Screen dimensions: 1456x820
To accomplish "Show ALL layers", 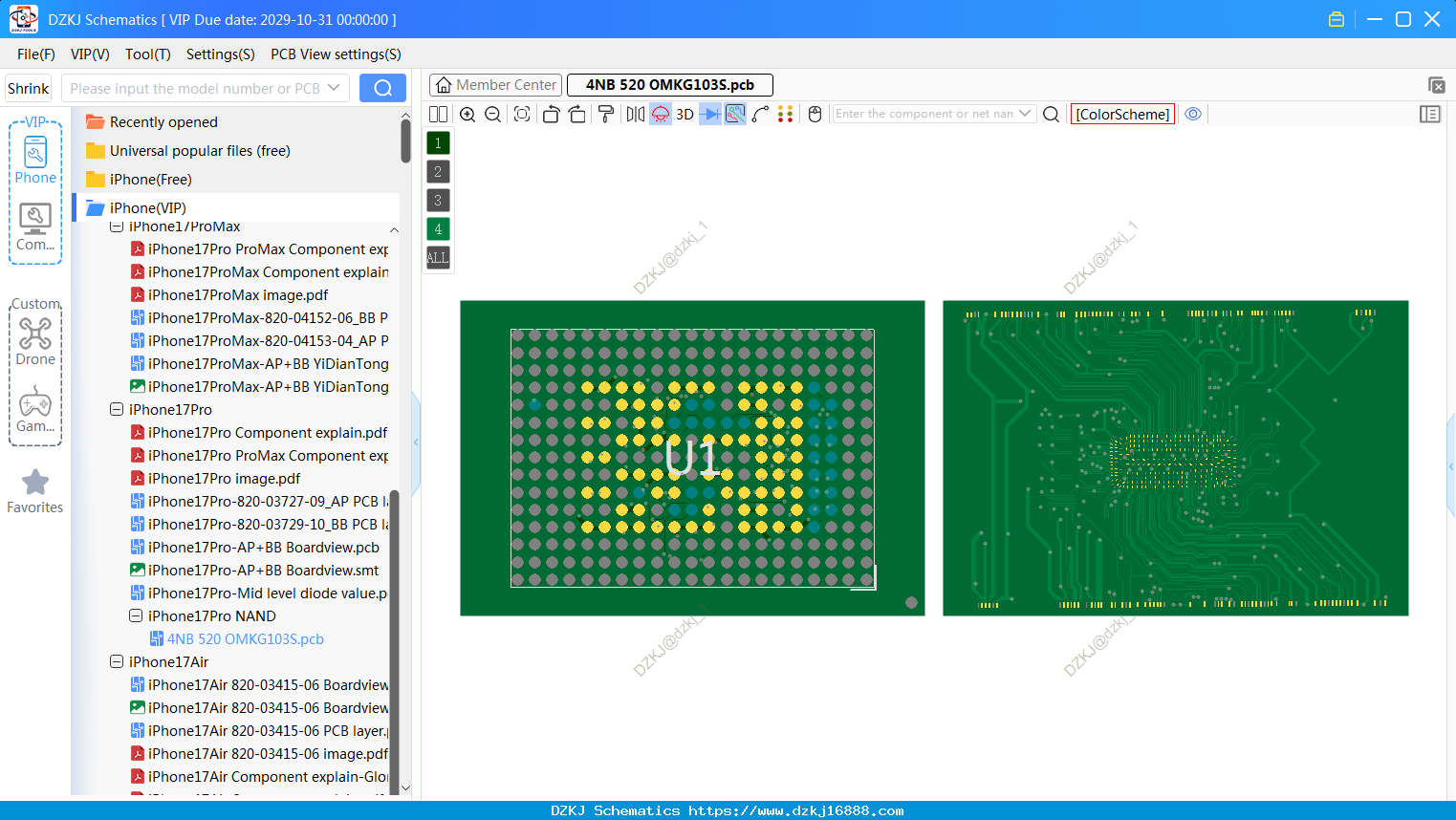I will click(438, 258).
